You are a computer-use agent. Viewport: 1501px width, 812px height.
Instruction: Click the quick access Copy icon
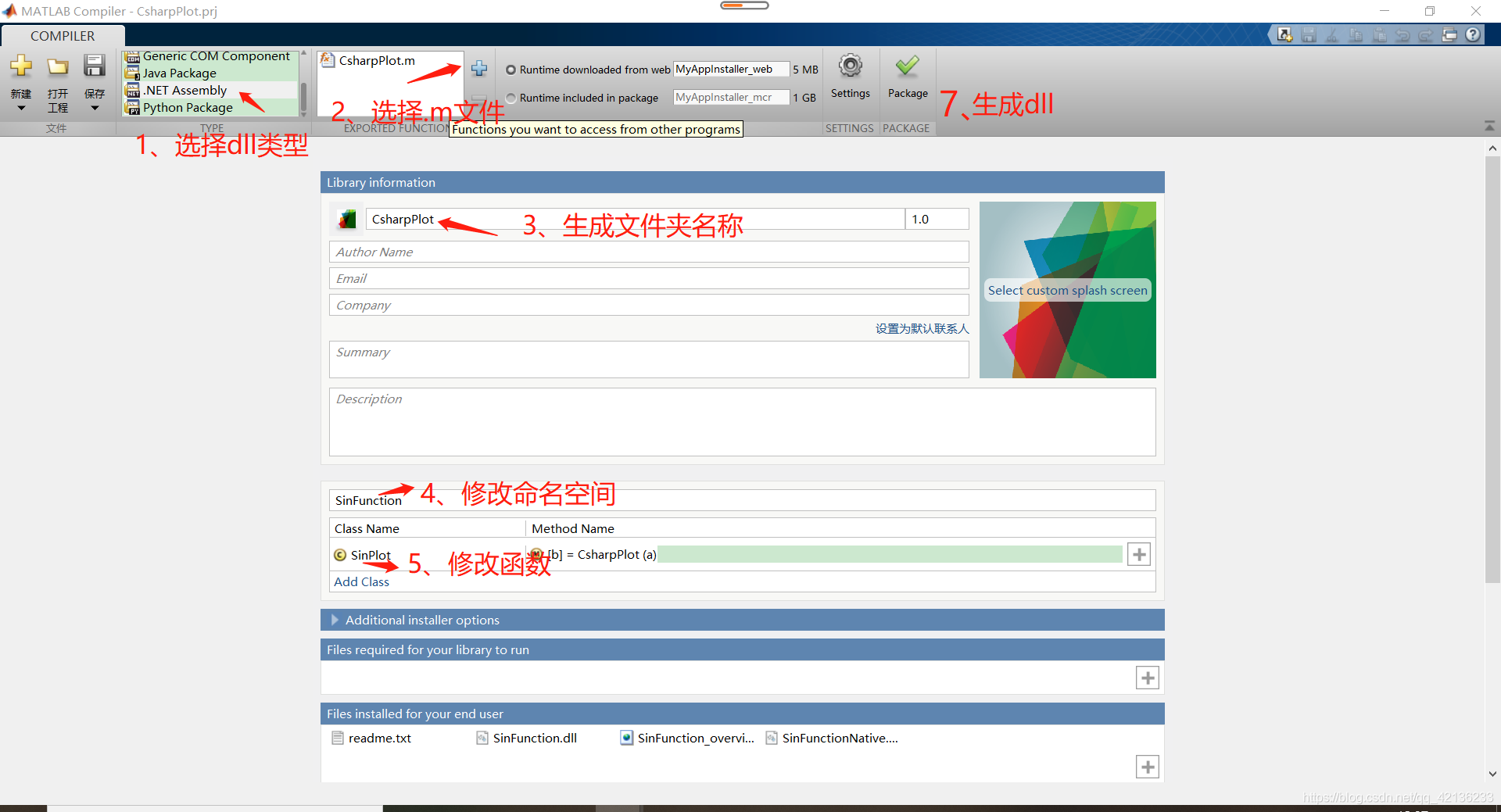pyautogui.click(x=1356, y=35)
